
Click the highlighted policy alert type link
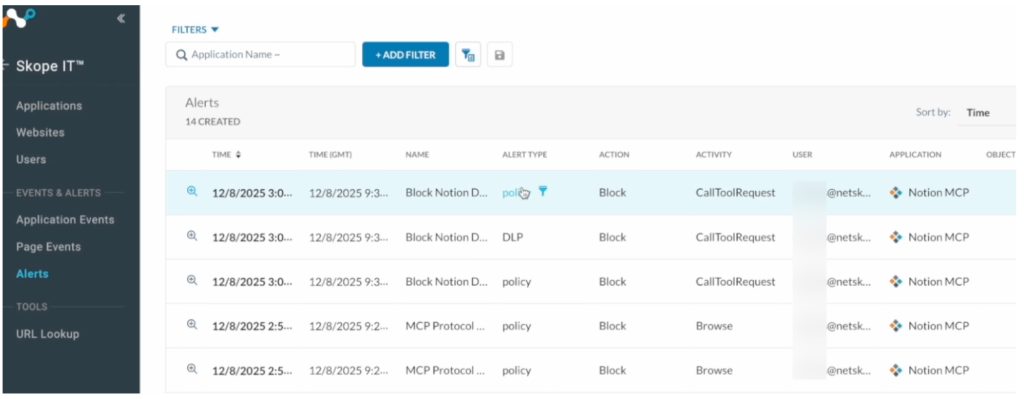(515, 193)
